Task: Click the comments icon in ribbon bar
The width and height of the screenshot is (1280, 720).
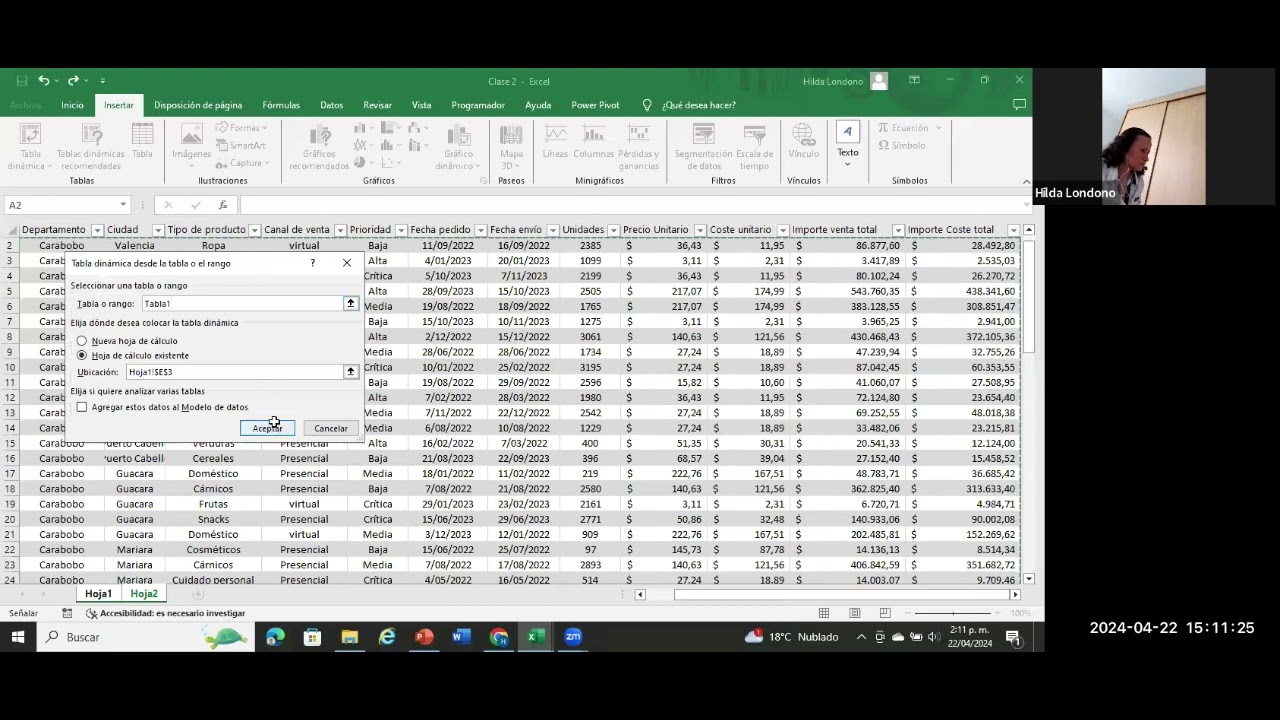Action: pos(1019,104)
